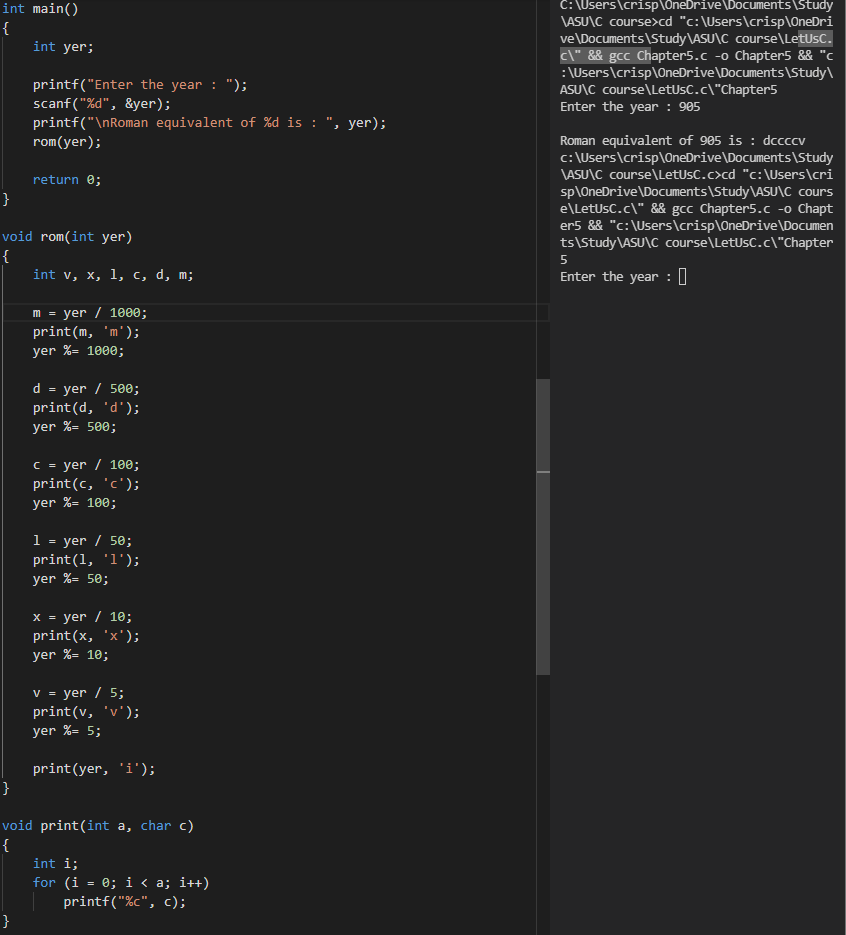Click the x = yer / 10 line

click(80, 616)
